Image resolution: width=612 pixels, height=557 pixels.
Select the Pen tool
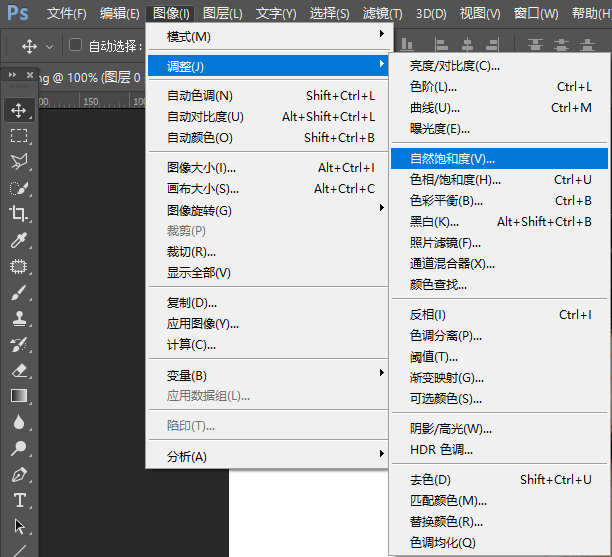19,474
